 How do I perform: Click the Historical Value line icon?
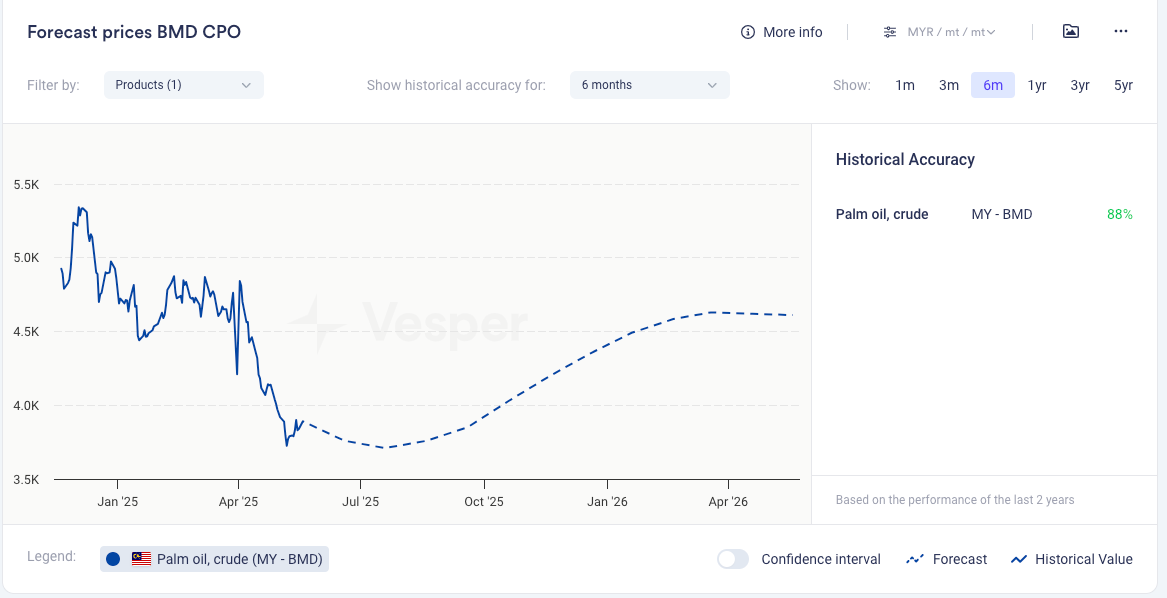pyautogui.click(x=1019, y=559)
